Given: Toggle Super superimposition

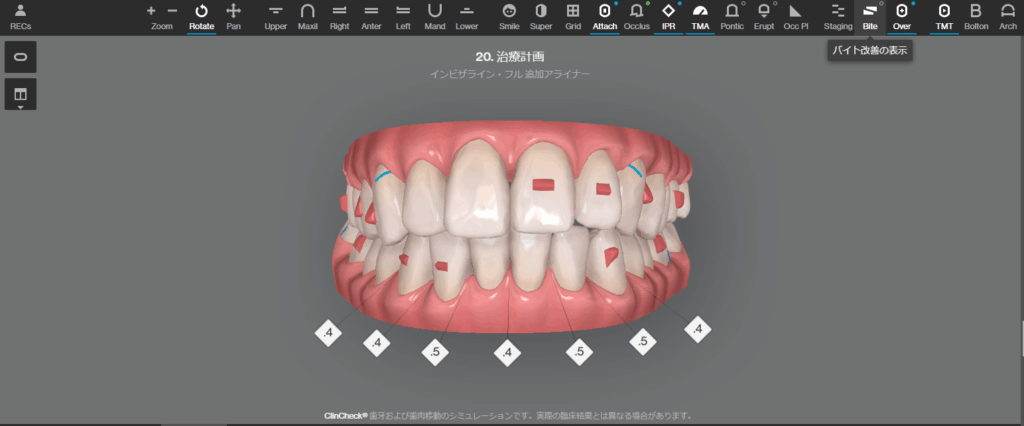Looking at the screenshot, I should pos(541,17).
